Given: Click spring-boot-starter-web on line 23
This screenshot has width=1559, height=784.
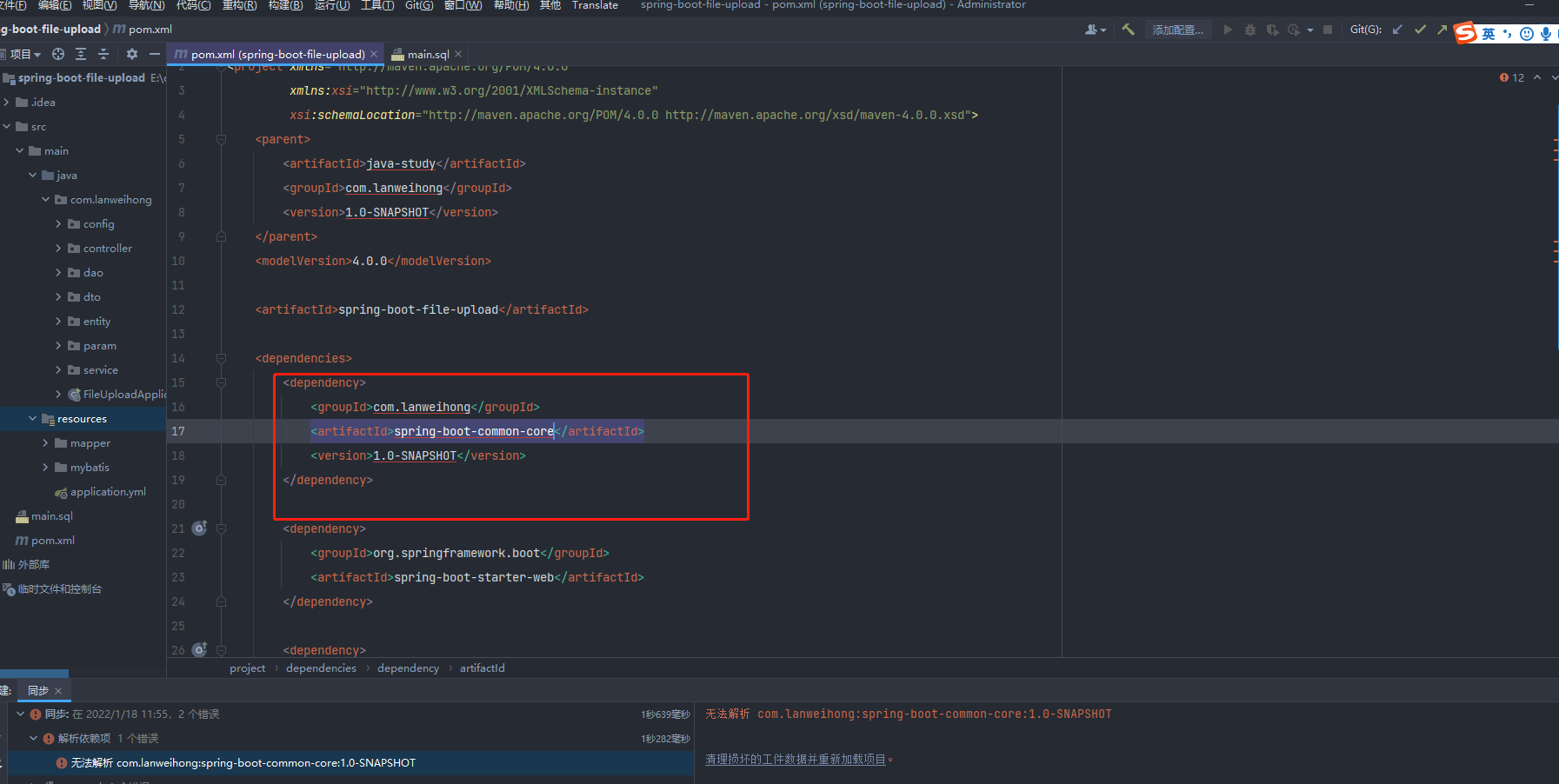Looking at the screenshot, I should pos(474,577).
